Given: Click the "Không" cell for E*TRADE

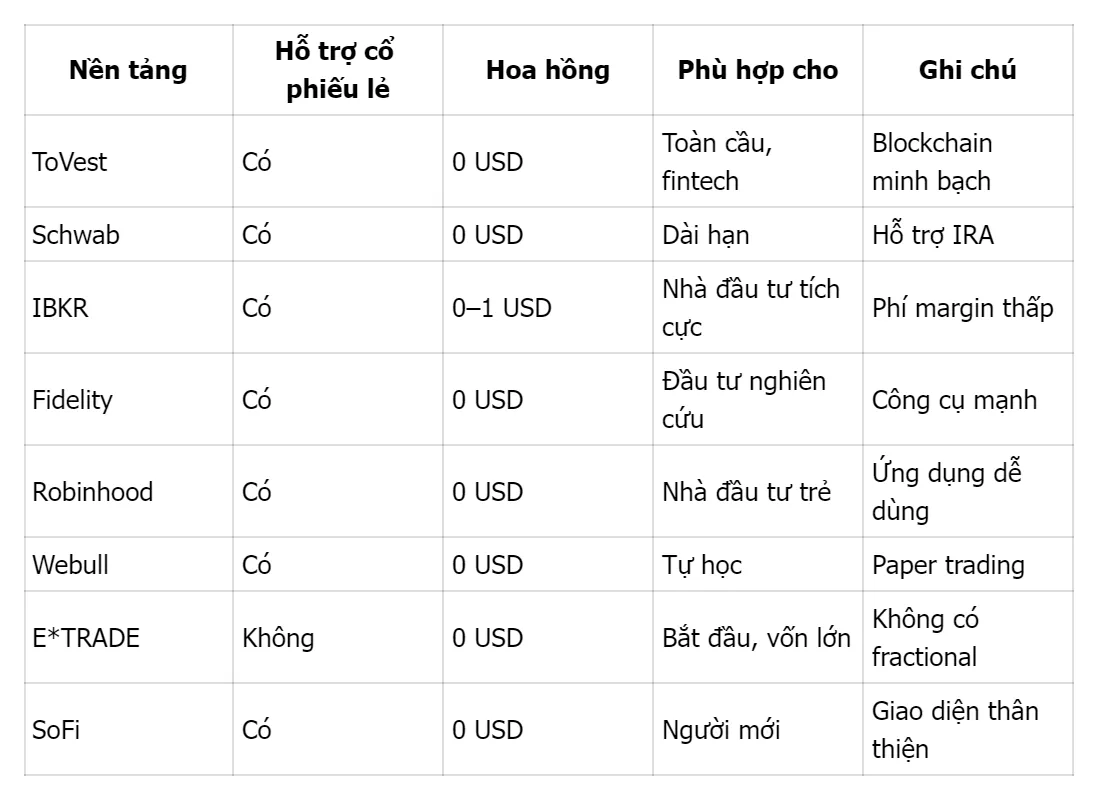Looking at the screenshot, I should coord(278,638).
